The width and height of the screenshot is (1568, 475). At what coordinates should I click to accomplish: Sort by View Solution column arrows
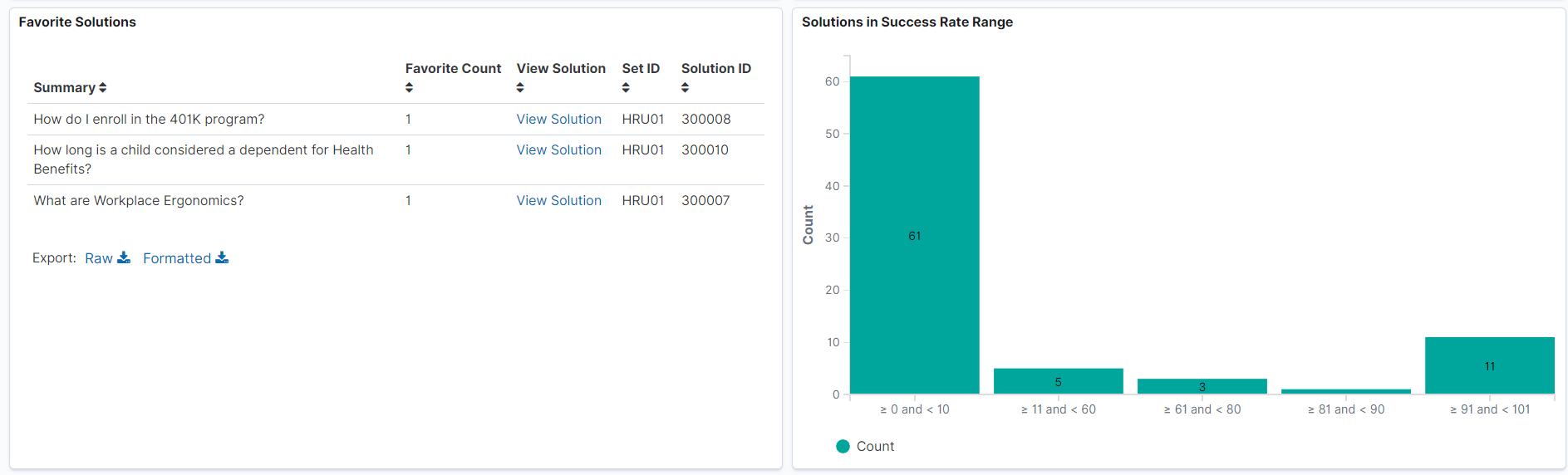(x=520, y=88)
